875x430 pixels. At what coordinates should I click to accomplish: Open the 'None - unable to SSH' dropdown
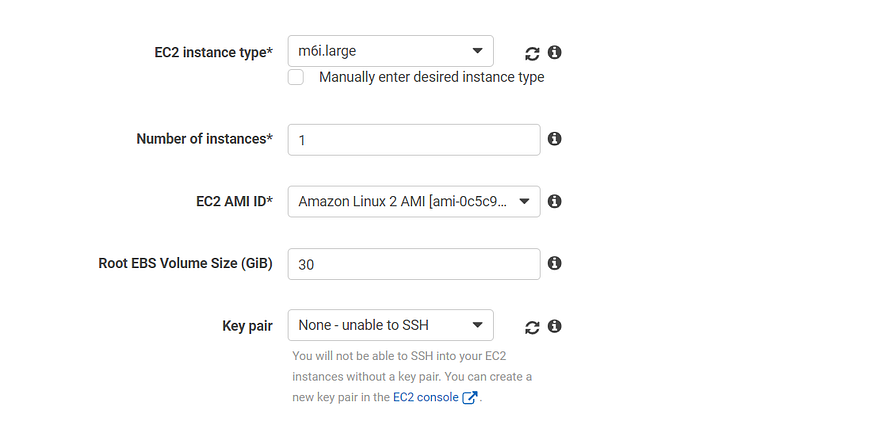coord(390,325)
